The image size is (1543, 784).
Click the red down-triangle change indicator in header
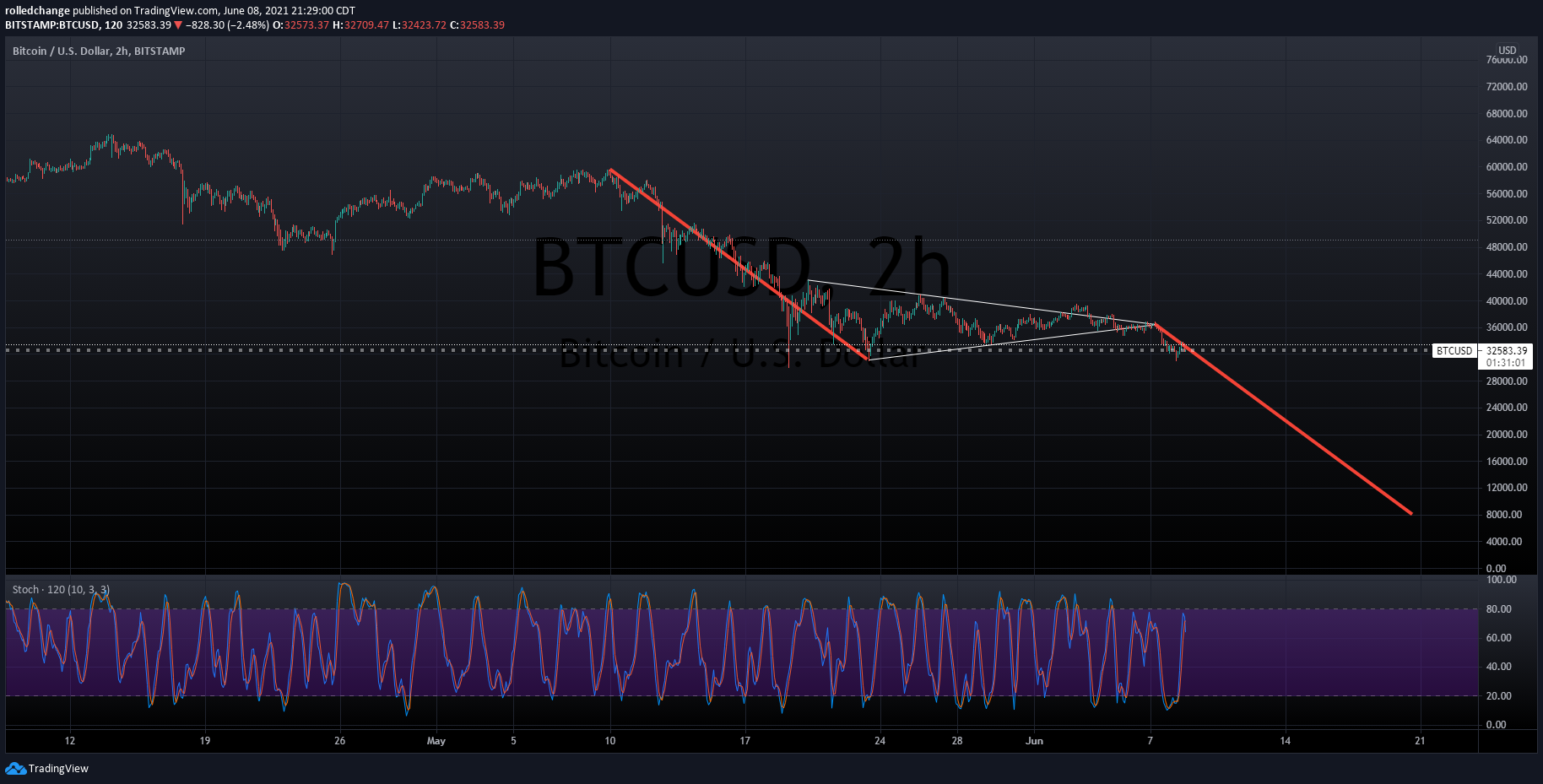[x=178, y=25]
